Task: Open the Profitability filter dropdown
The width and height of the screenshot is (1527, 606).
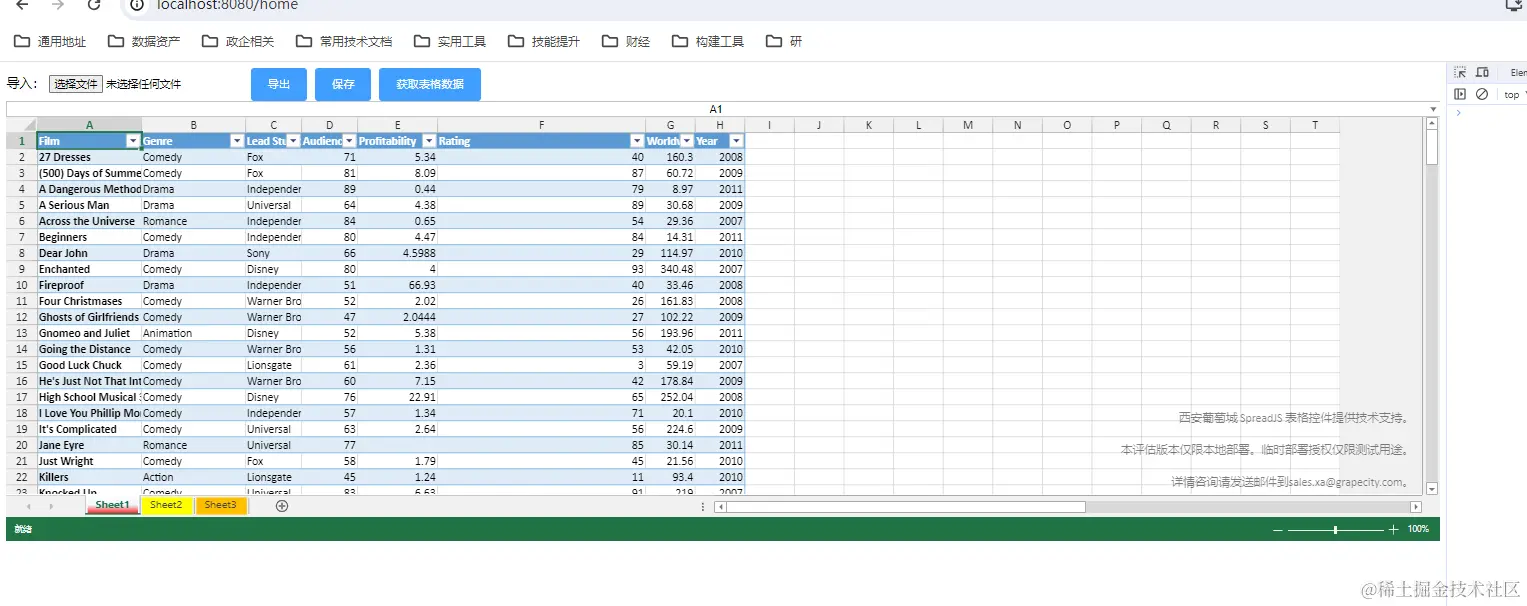Action: (429, 141)
